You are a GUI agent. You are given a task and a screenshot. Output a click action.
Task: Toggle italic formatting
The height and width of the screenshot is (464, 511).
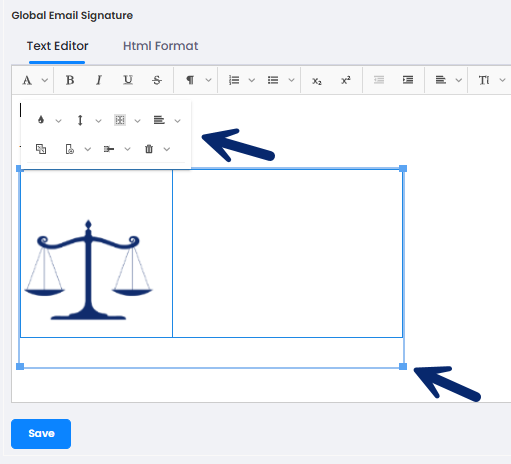99,80
